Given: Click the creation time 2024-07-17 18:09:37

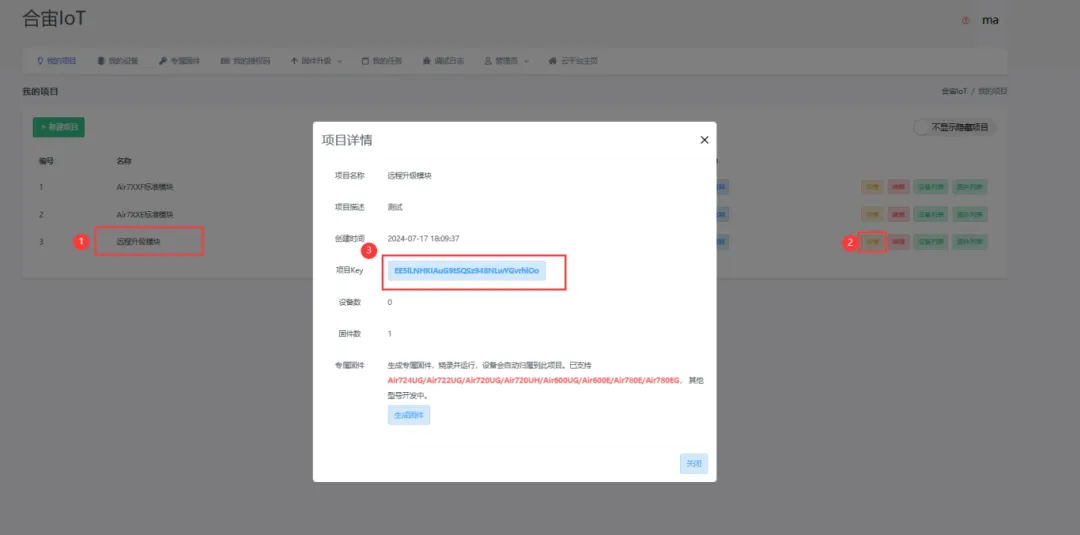Looking at the screenshot, I should [x=424, y=239].
